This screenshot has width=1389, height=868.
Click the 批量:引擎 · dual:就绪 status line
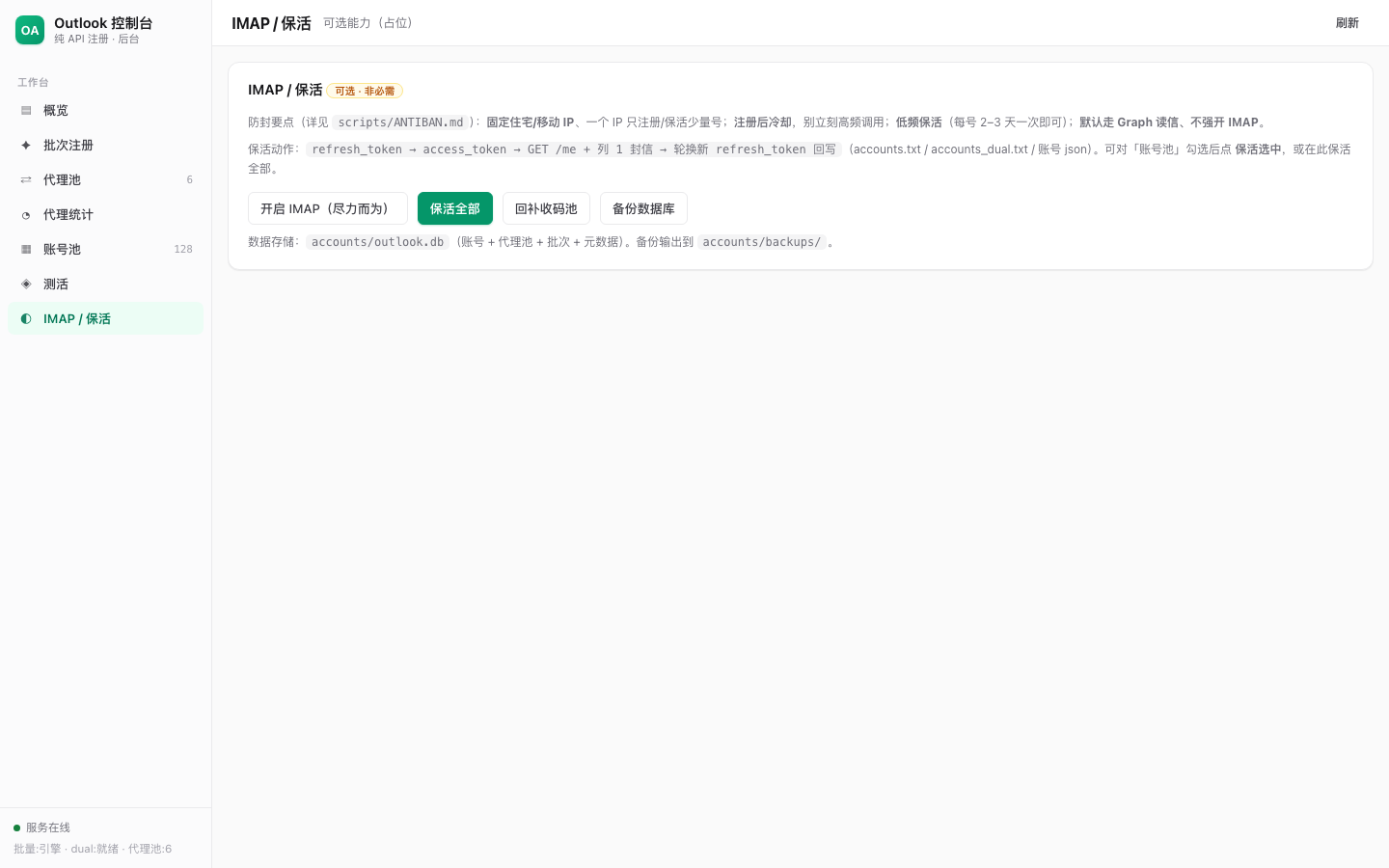click(93, 849)
